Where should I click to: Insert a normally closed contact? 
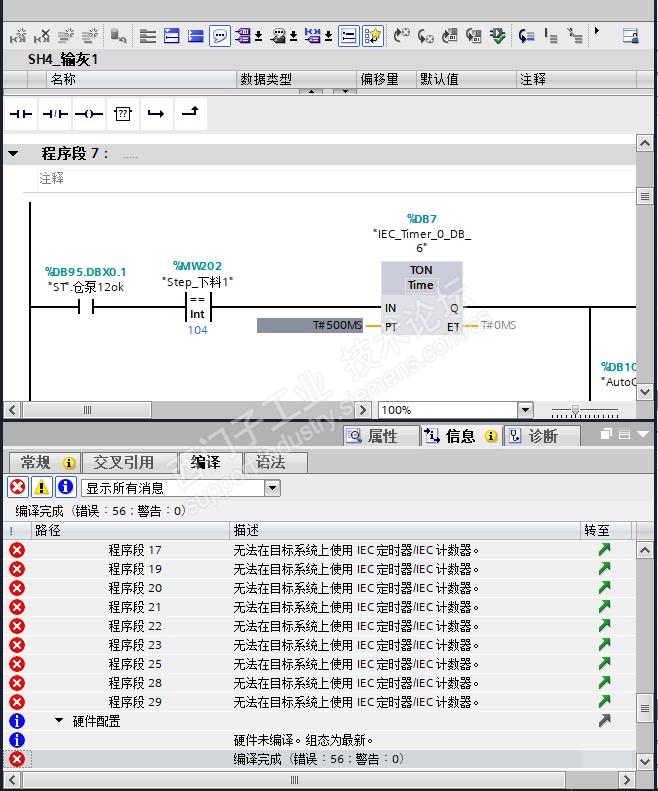55,114
